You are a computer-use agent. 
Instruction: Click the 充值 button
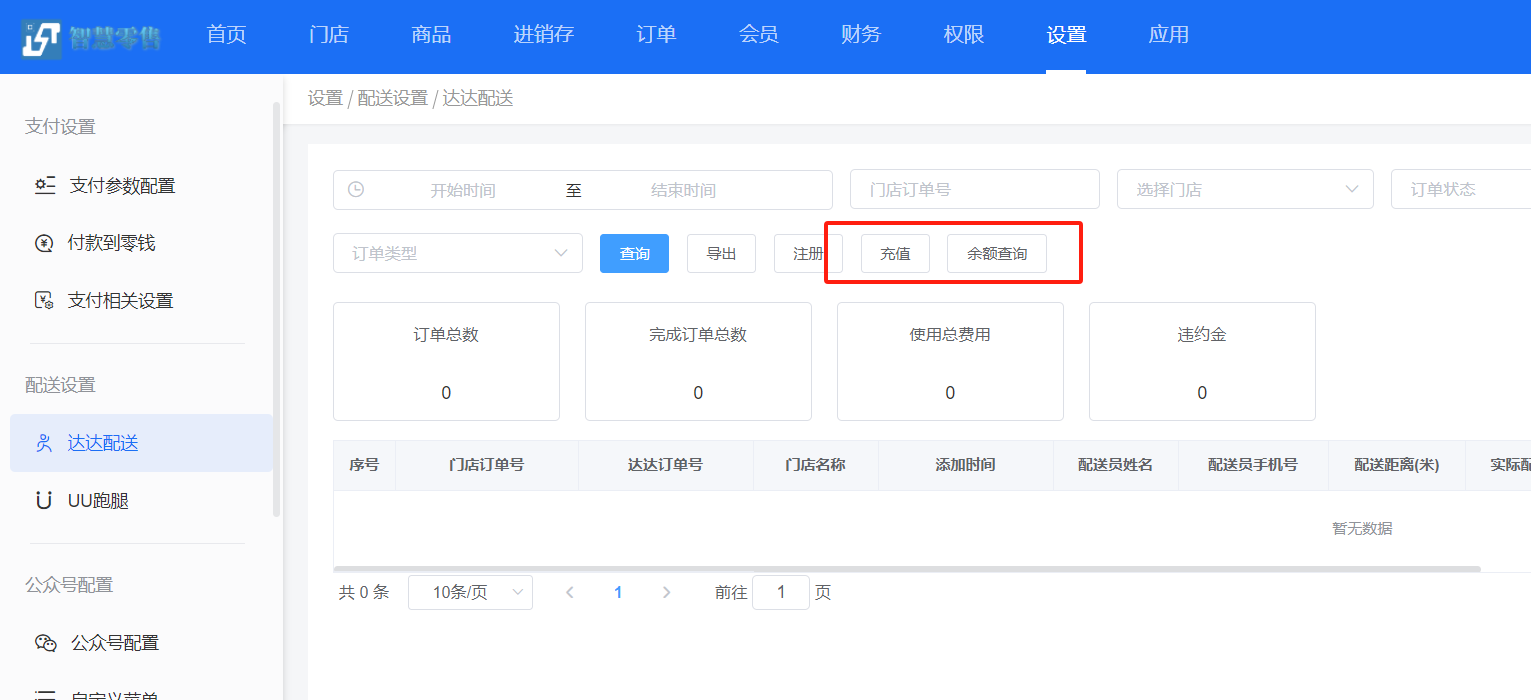[895, 253]
